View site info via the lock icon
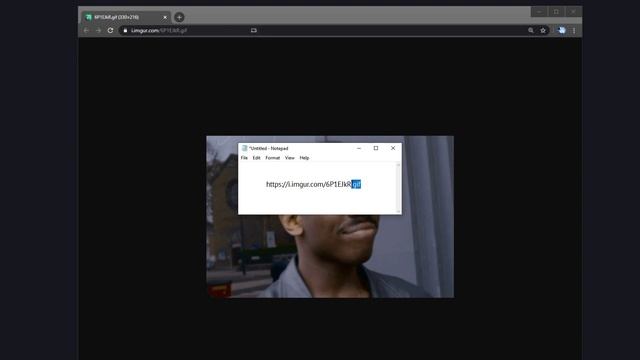Image resolution: width=640 pixels, height=360 pixels. pos(125,30)
